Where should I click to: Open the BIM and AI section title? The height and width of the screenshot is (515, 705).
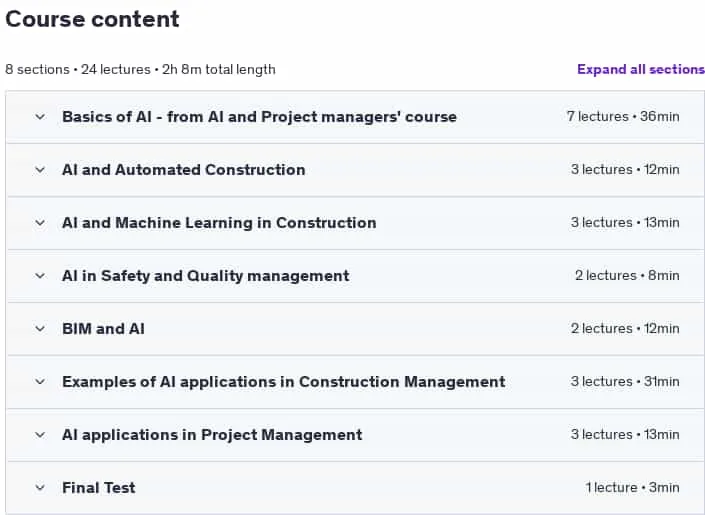pos(103,329)
